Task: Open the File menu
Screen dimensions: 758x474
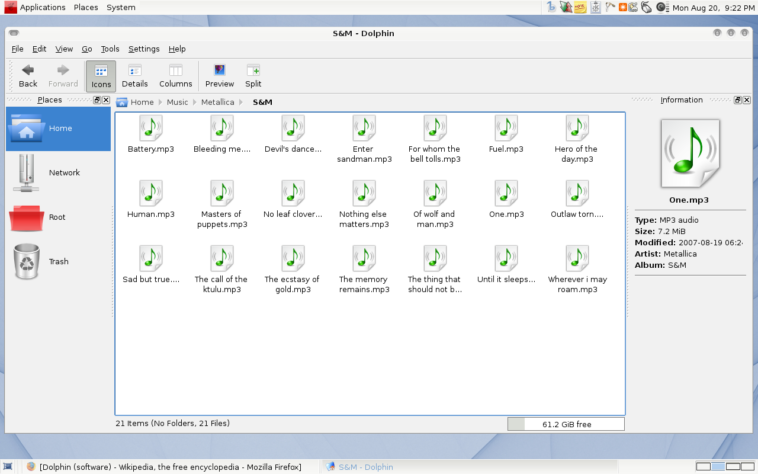Action: point(17,49)
